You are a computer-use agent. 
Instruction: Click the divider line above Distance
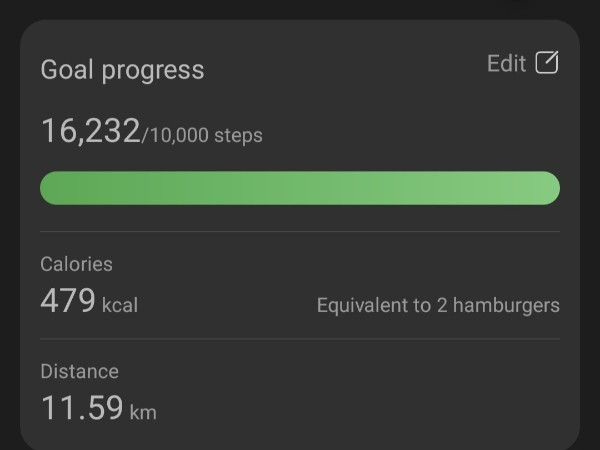pos(300,339)
